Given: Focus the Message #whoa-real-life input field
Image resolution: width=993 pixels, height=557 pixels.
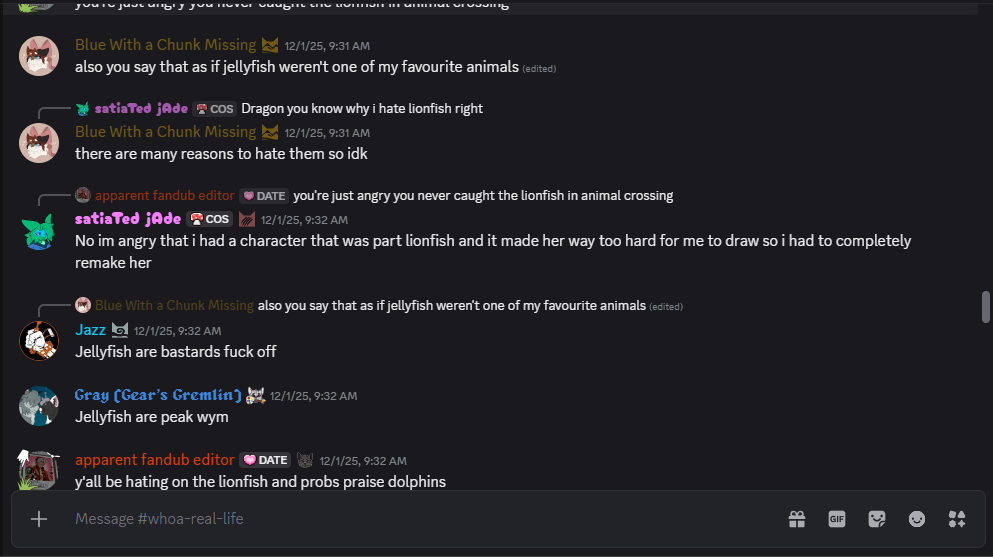Looking at the screenshot, I should [400, 519].
